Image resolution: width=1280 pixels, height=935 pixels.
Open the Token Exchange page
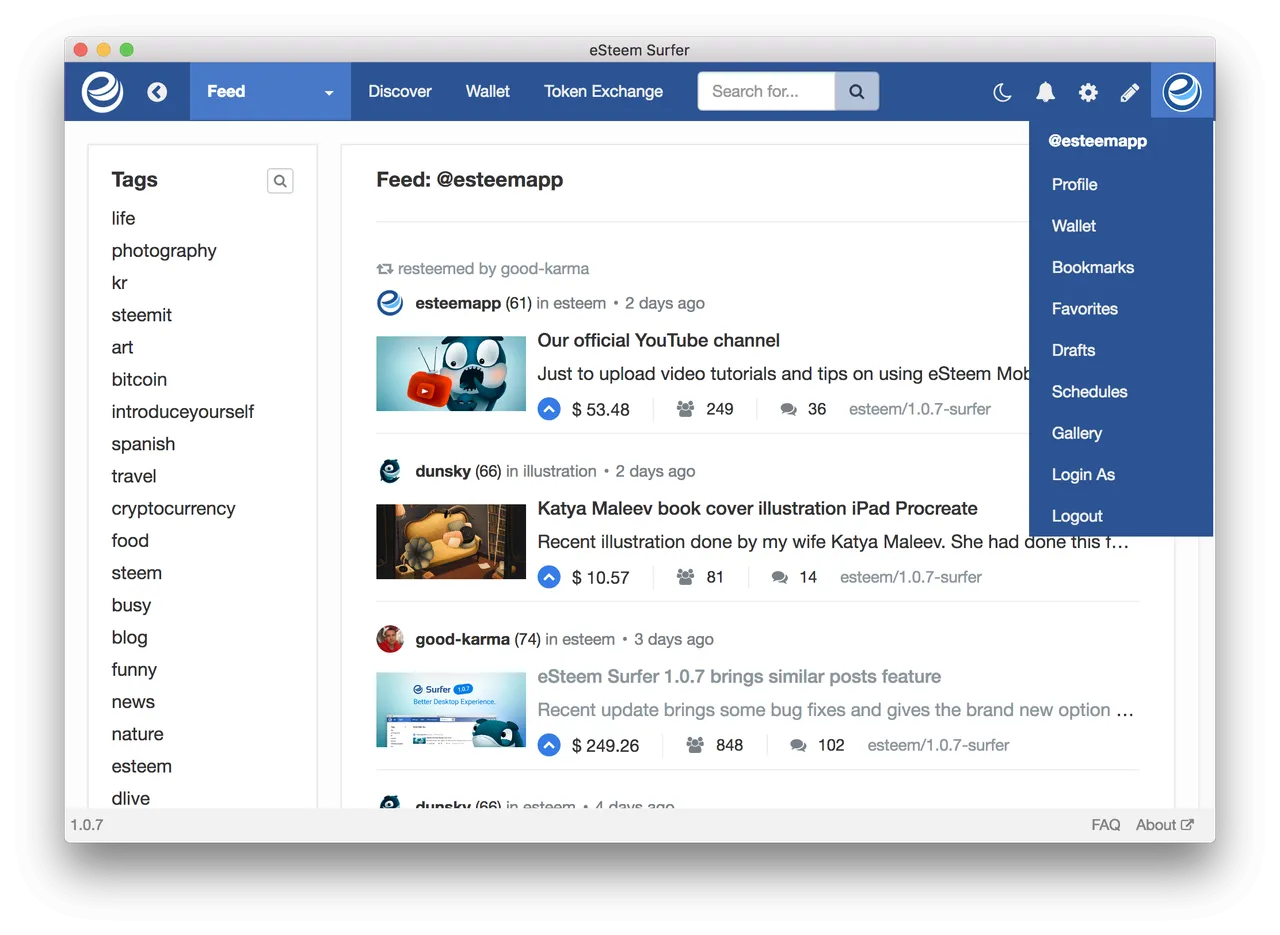(603, 91)
